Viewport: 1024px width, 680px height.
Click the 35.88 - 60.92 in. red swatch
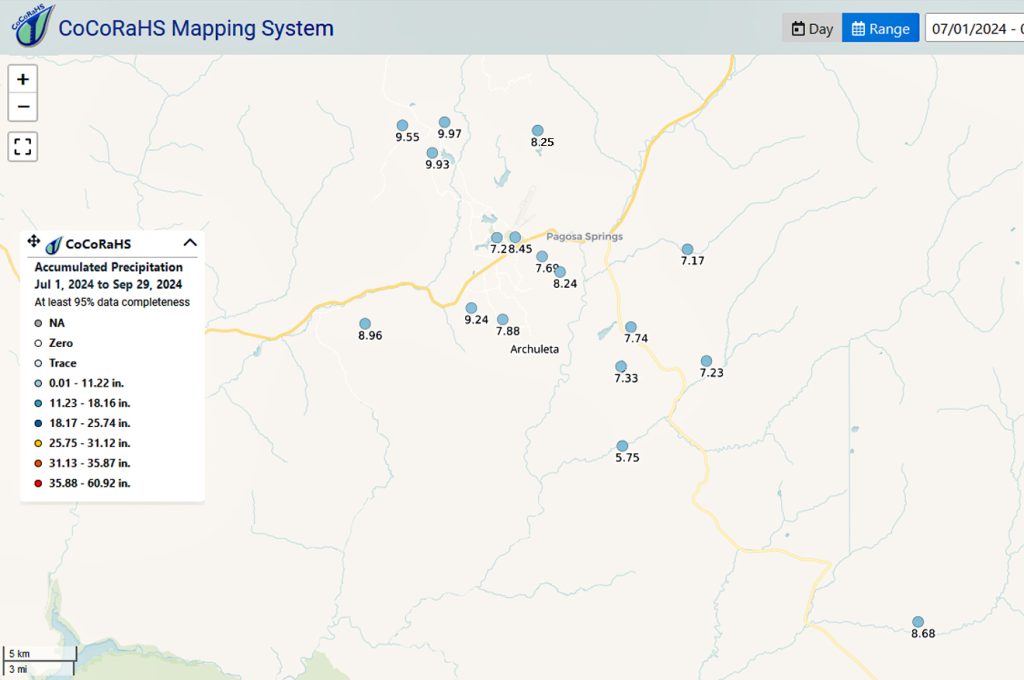[38, 483]
